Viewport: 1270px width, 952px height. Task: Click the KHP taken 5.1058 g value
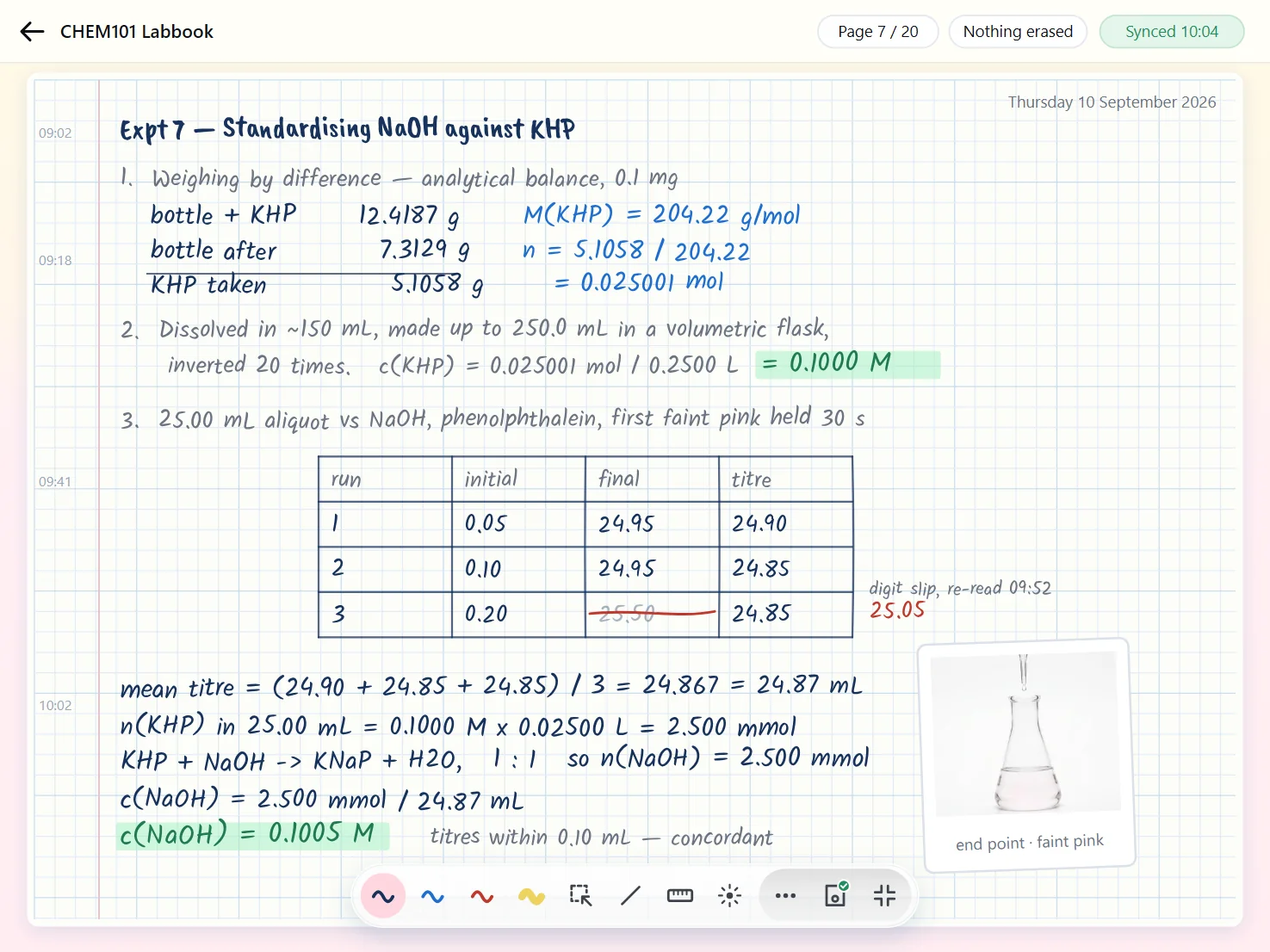click(x=437, y=284)
